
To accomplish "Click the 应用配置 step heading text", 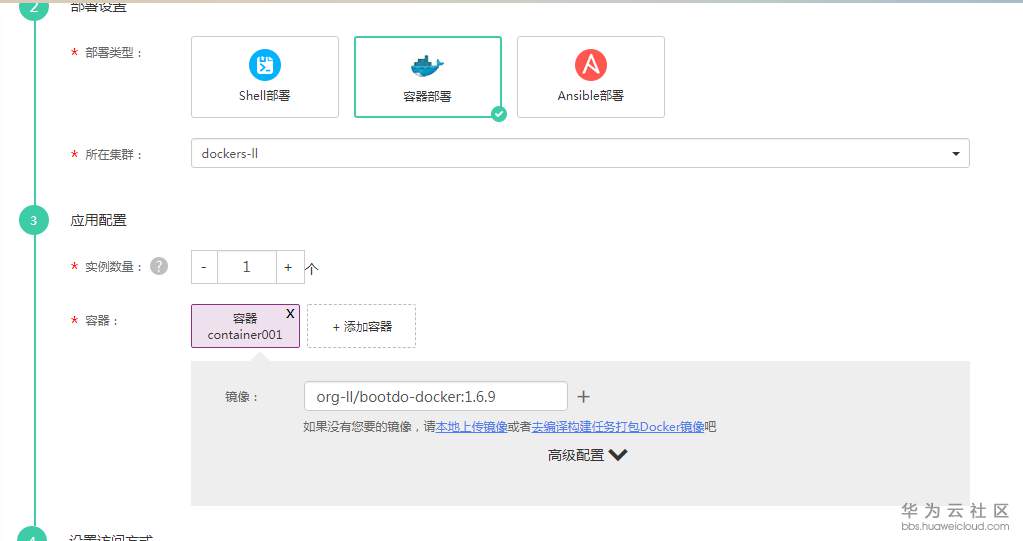I will [x=99, y=220].
